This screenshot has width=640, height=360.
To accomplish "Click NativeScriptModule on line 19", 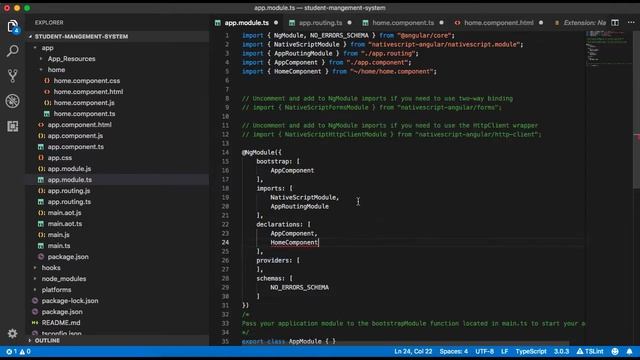I will click(x=303, y=198).
